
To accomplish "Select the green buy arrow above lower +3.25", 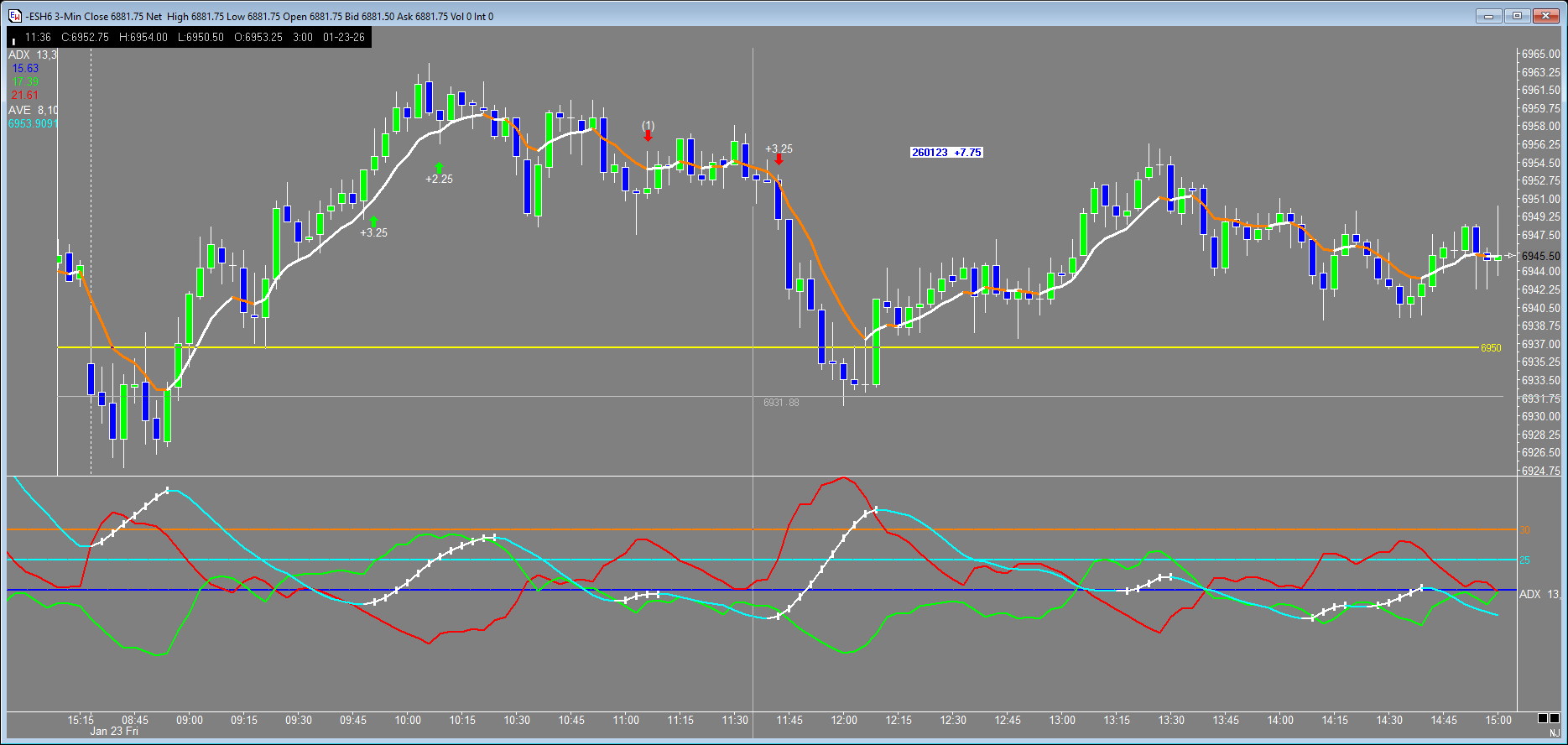I will point(373,221).
